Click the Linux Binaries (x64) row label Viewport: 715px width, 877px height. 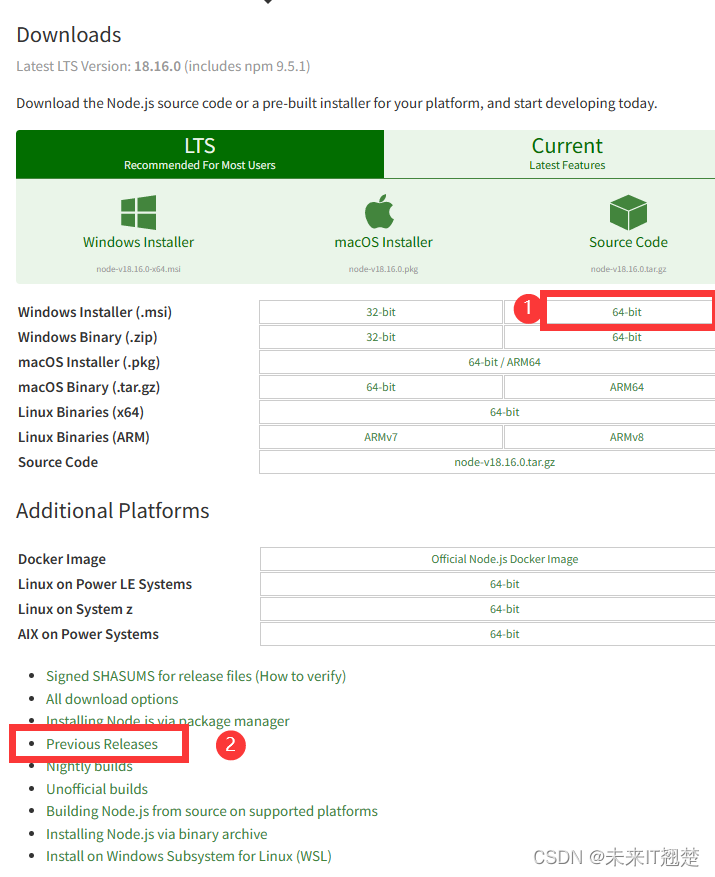[81, 412]
